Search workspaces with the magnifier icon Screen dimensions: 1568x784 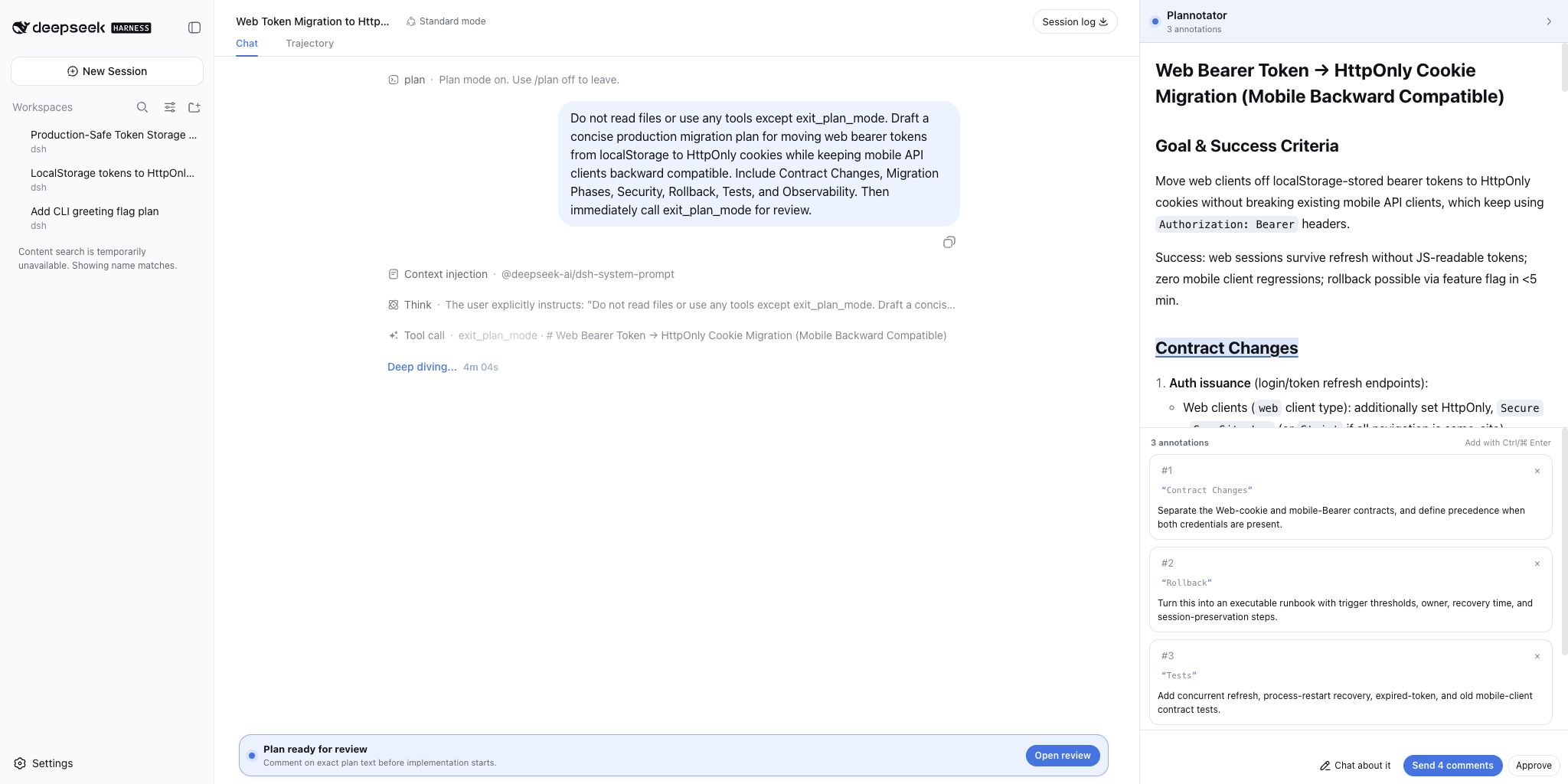pyautogui.click(x=142, y=107)
